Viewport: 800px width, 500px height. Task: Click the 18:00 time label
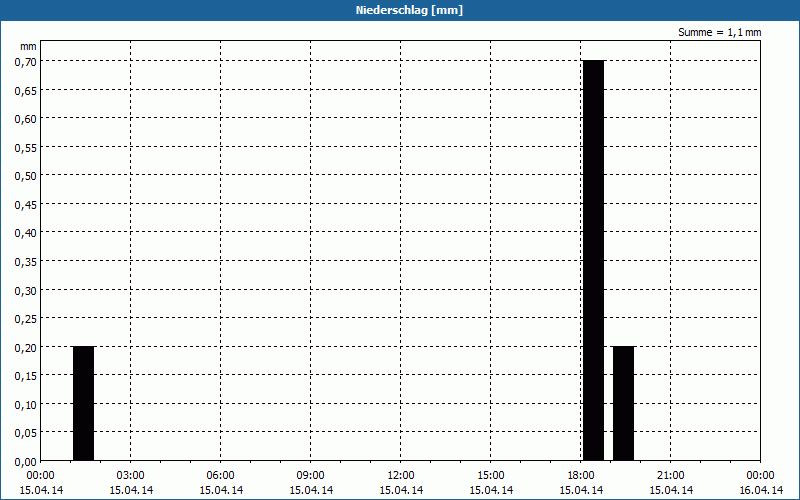pyautogui.click(x=581, y=476)
